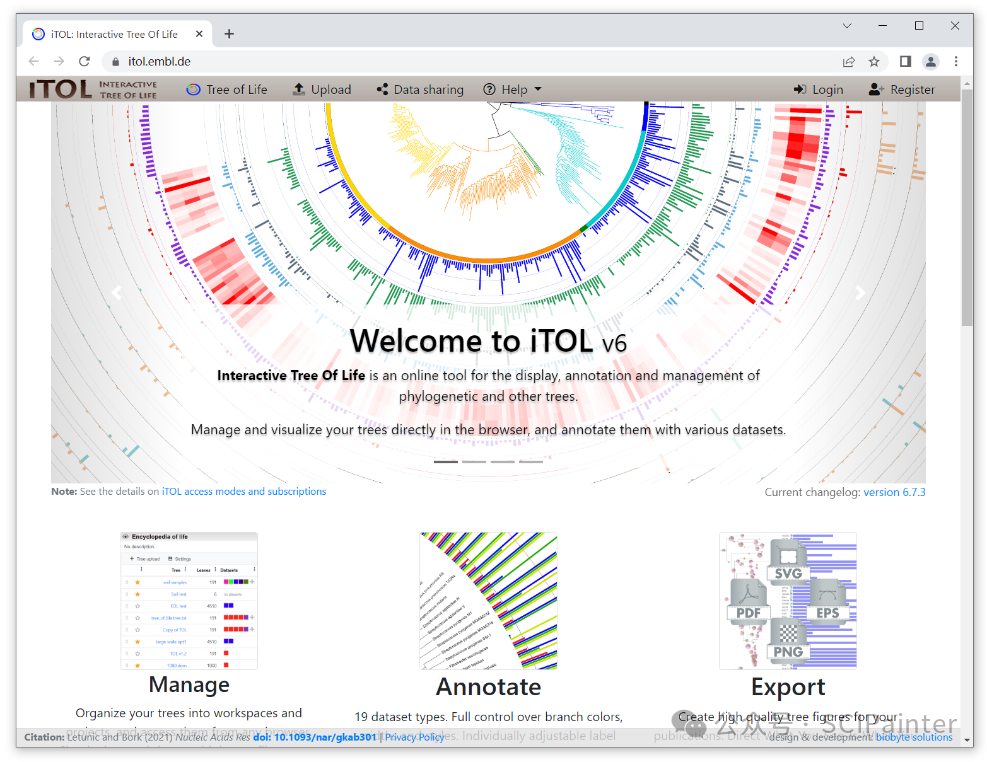Open Chrome's three-dot menu

pos(956,61)
